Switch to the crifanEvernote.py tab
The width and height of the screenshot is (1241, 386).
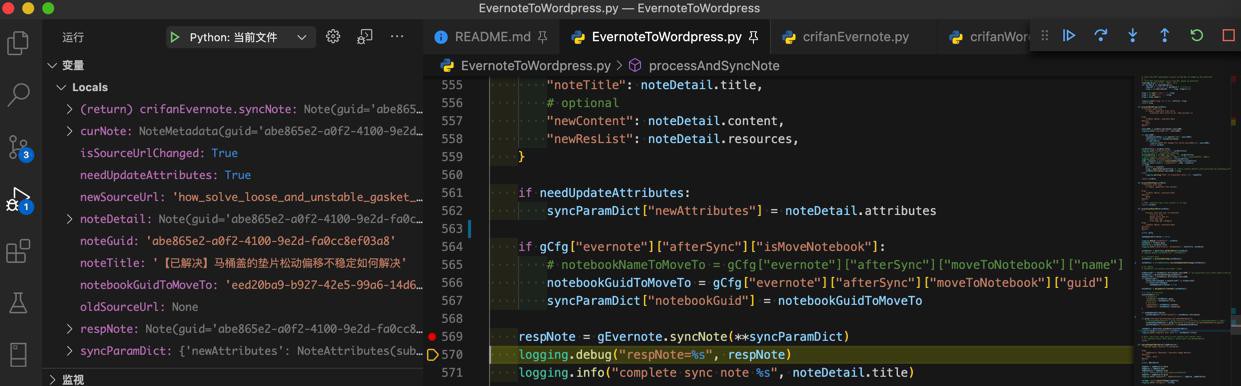pyautogui.click(x=855, y=37)
